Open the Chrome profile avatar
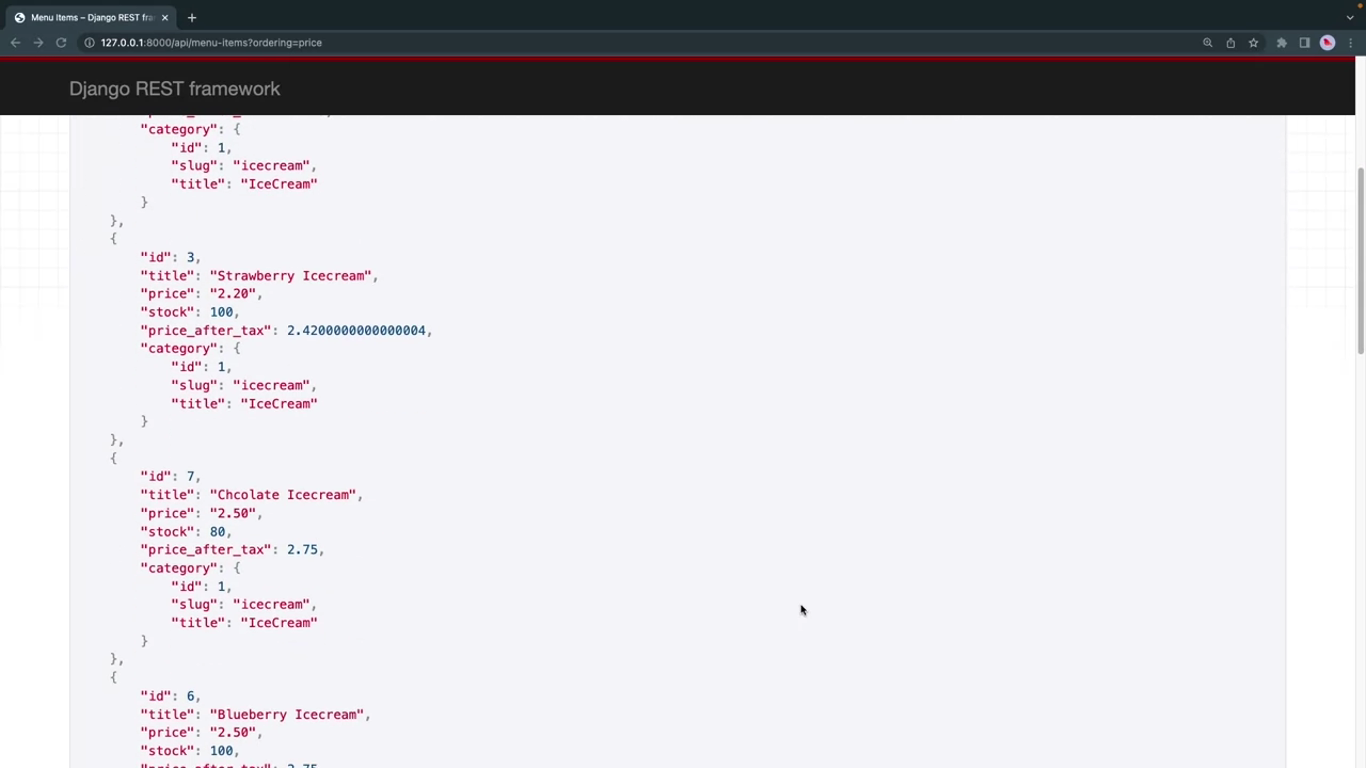This screenshot has width=1366, height=768. (x=1328, y=43)
